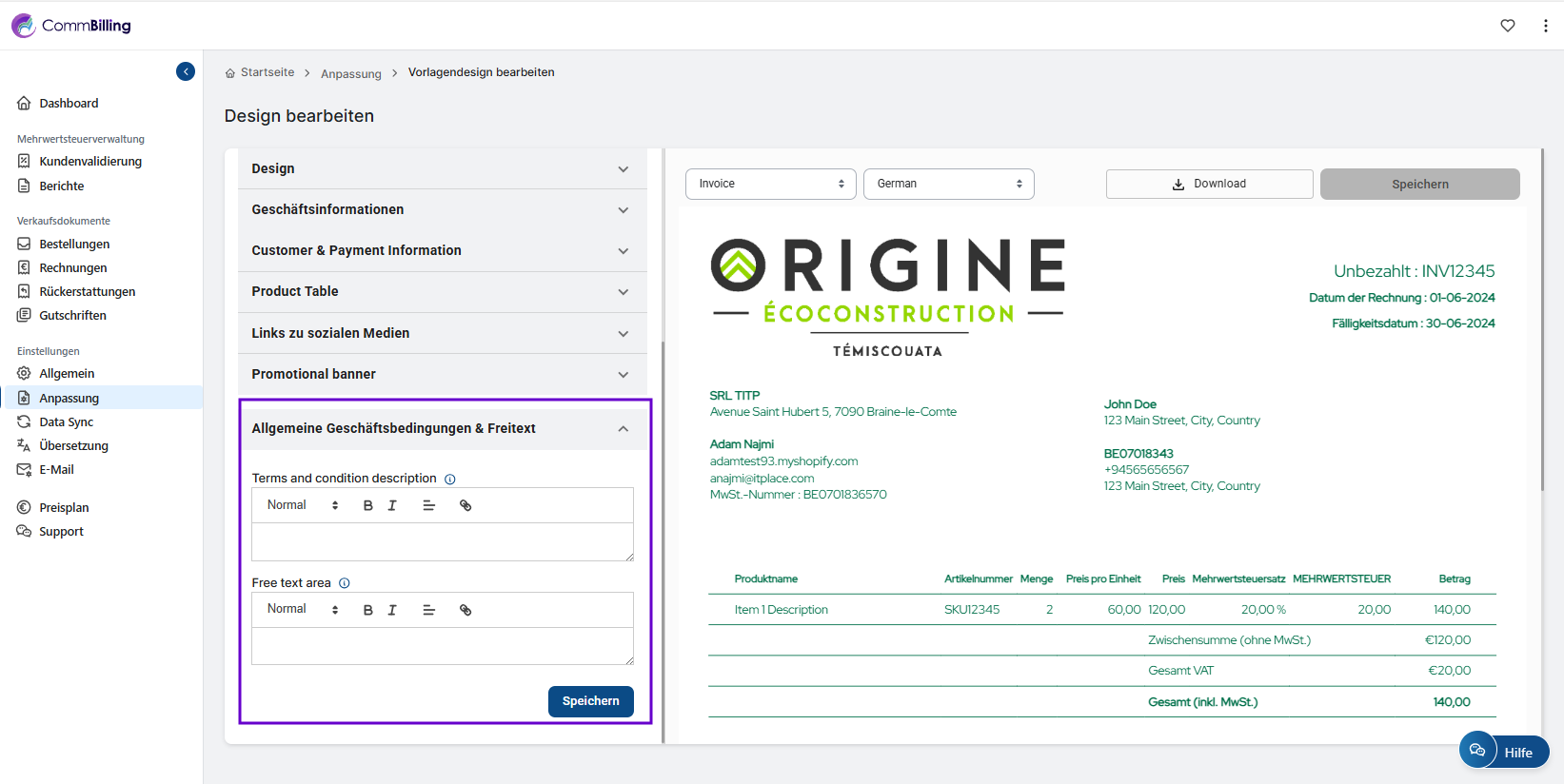The width and height of the screenshot is (1564, 784).
Task: Expand the Design section
Action: (442, 168)
